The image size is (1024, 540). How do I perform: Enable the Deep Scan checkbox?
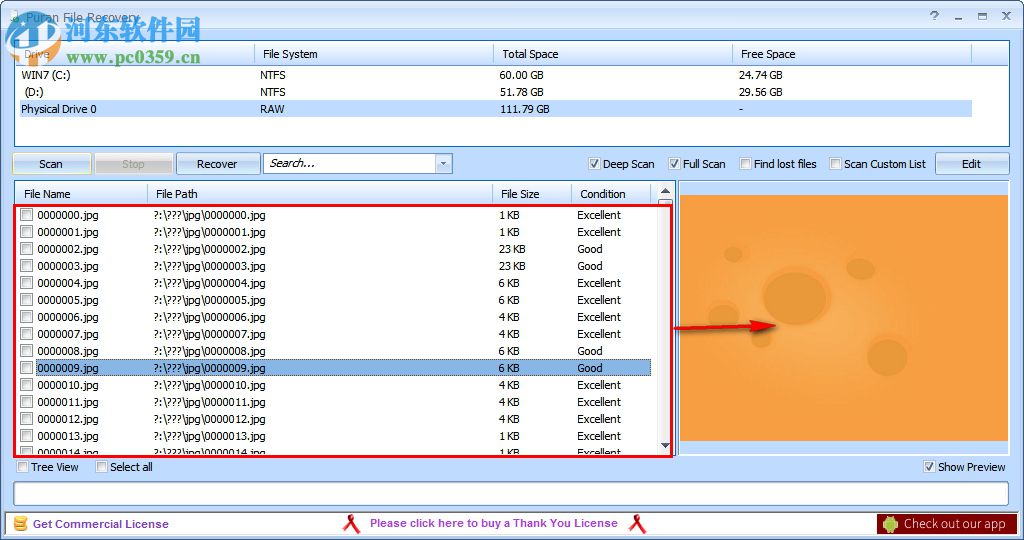click(x=594, y=164)
